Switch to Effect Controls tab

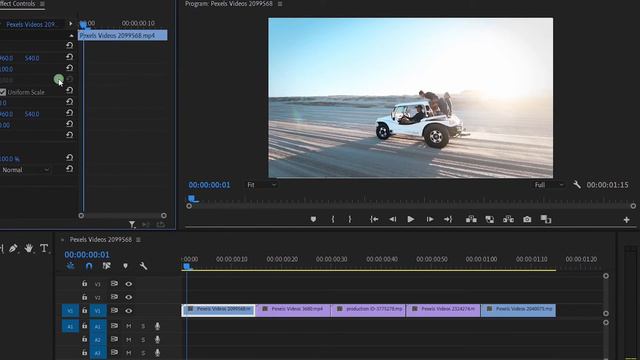coord(18,4)
